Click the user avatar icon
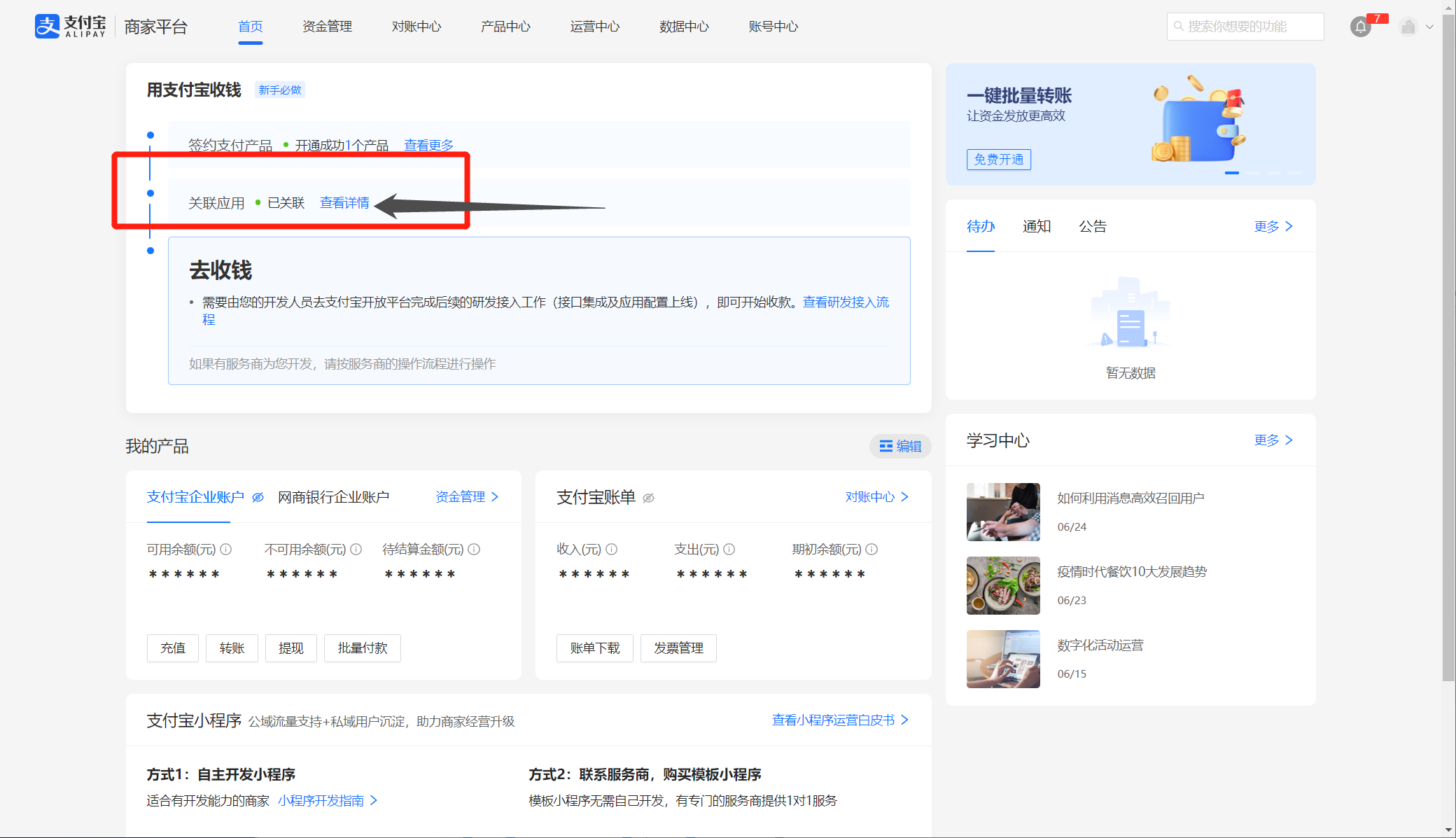Viewport: 1456px width, 838px height. (x=1408, y=27)
